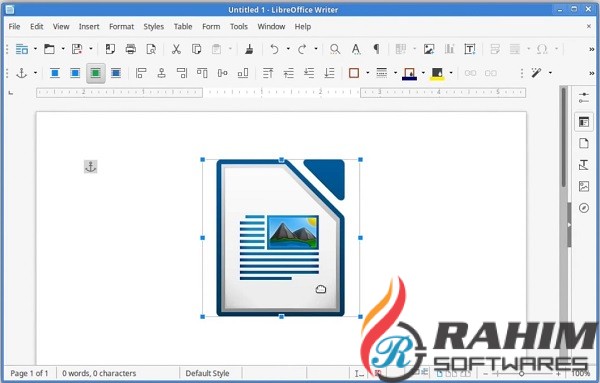Open Find and Replace magnifier icon

pos(335,49)
